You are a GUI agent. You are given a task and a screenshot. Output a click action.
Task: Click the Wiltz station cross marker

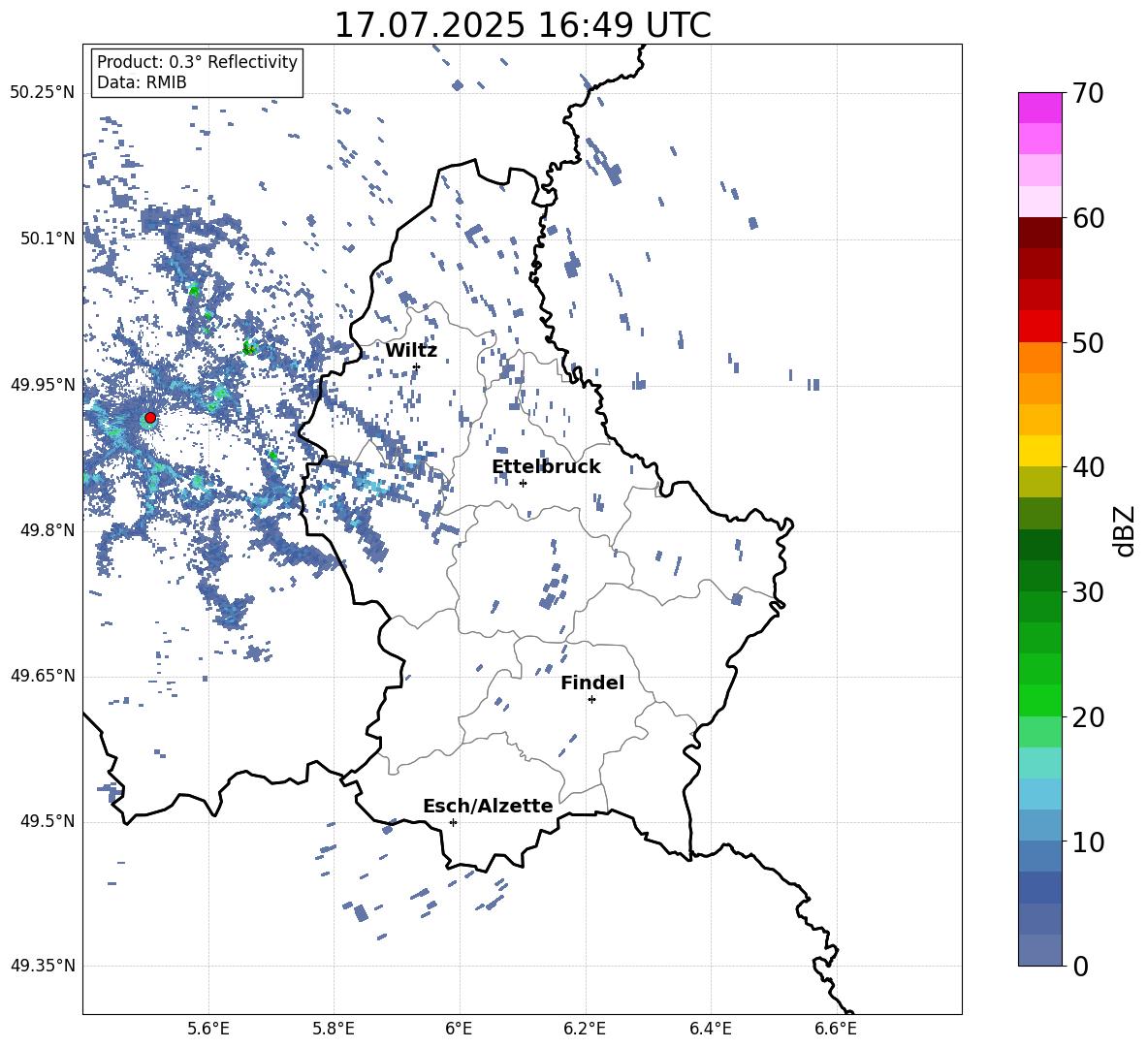coord(417,366)
